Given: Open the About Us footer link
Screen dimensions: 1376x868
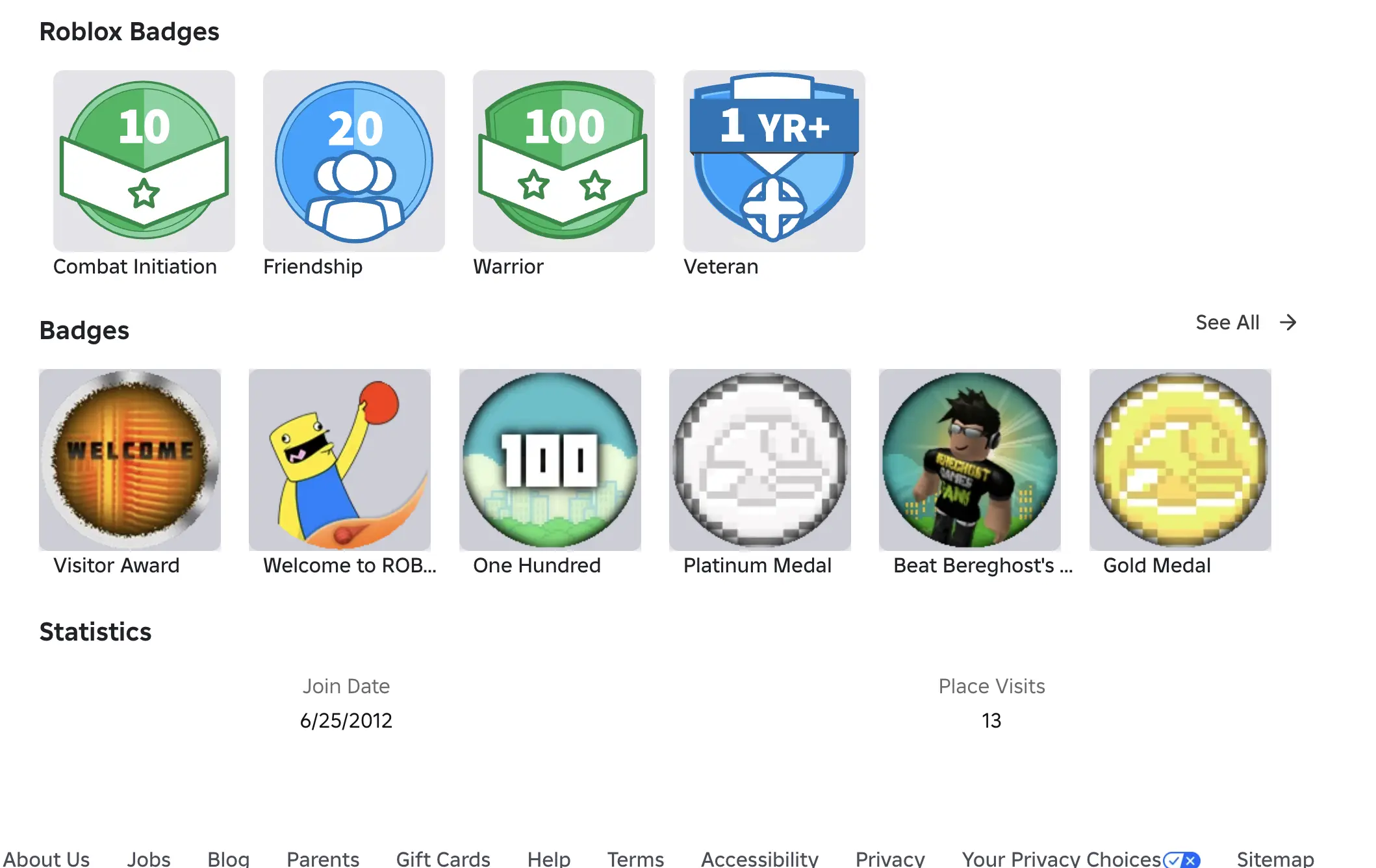Looking at the screenshot, I should (46, 859).
